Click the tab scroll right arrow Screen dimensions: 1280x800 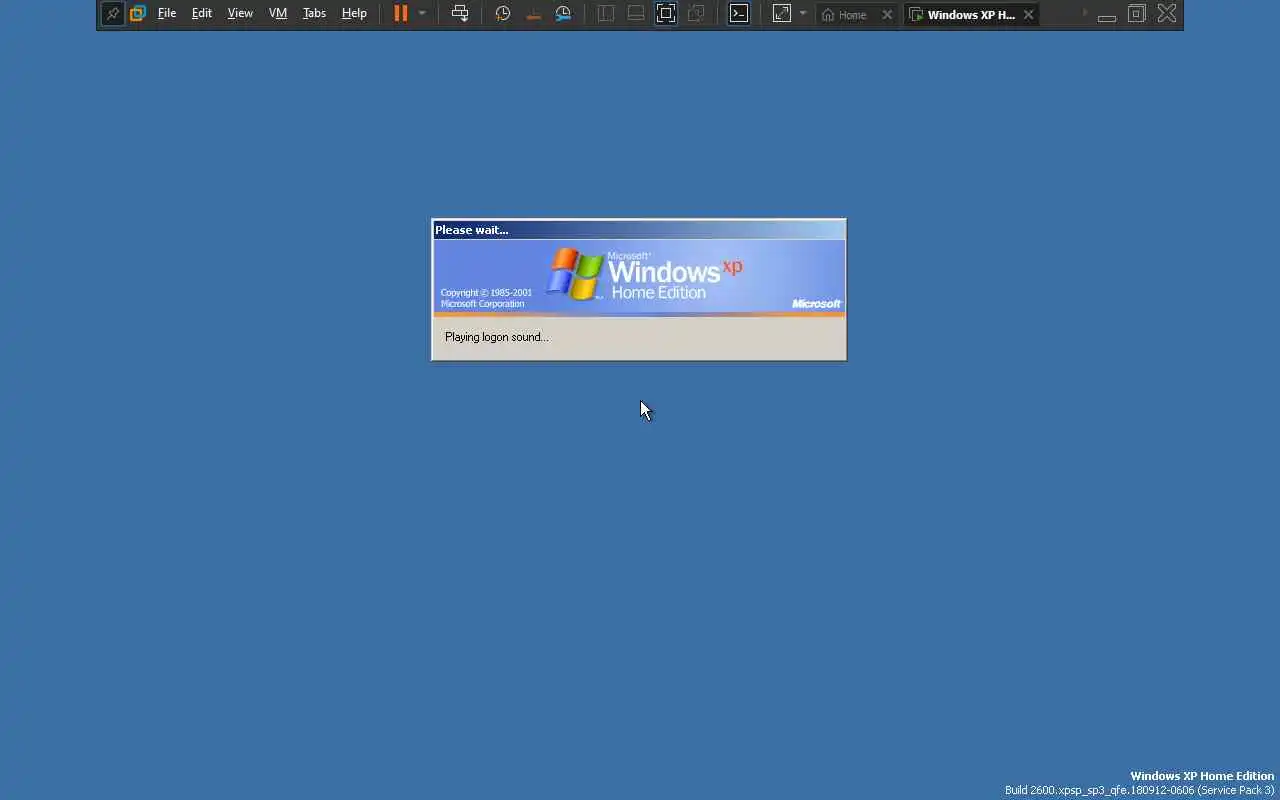point(1085,14)
